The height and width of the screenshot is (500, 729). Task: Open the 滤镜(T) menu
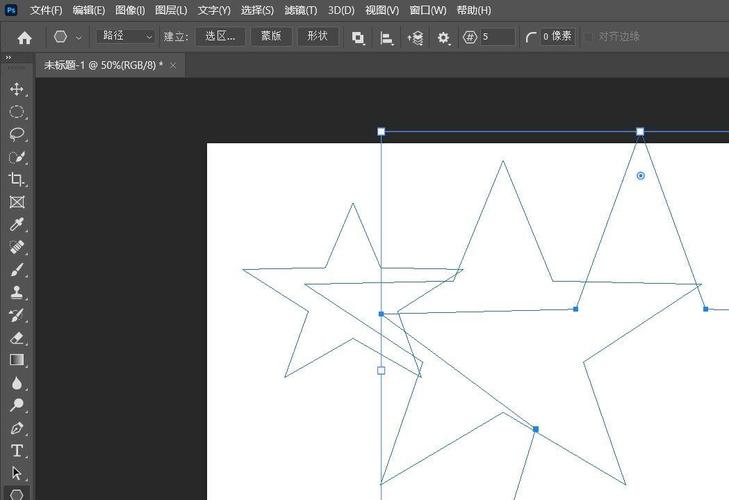point(300,10)
